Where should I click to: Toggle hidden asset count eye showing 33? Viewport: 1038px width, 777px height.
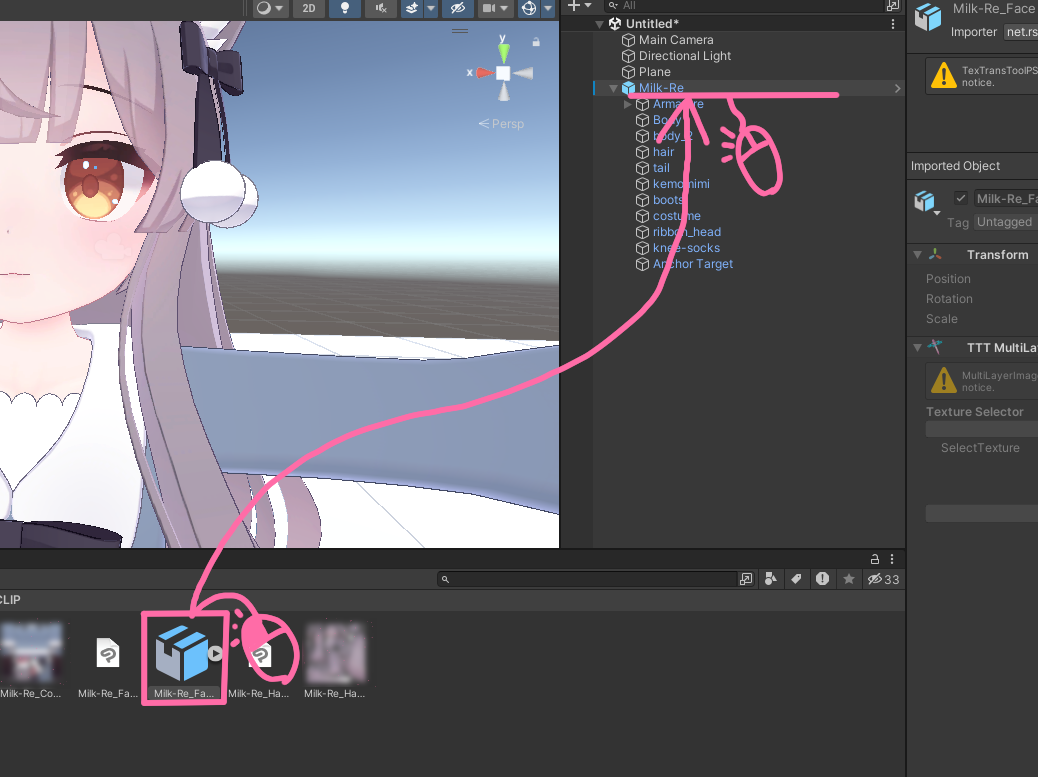tap(878, 579)
